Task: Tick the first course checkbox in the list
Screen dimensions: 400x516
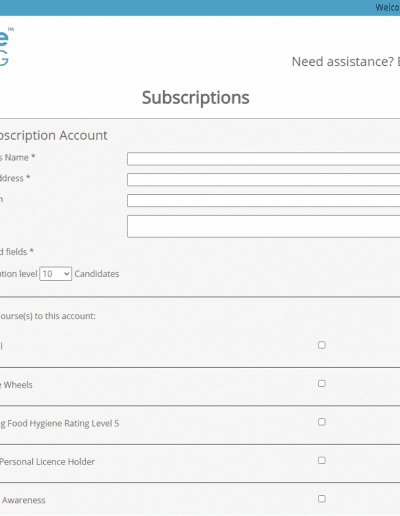Action: coord(322,345)
